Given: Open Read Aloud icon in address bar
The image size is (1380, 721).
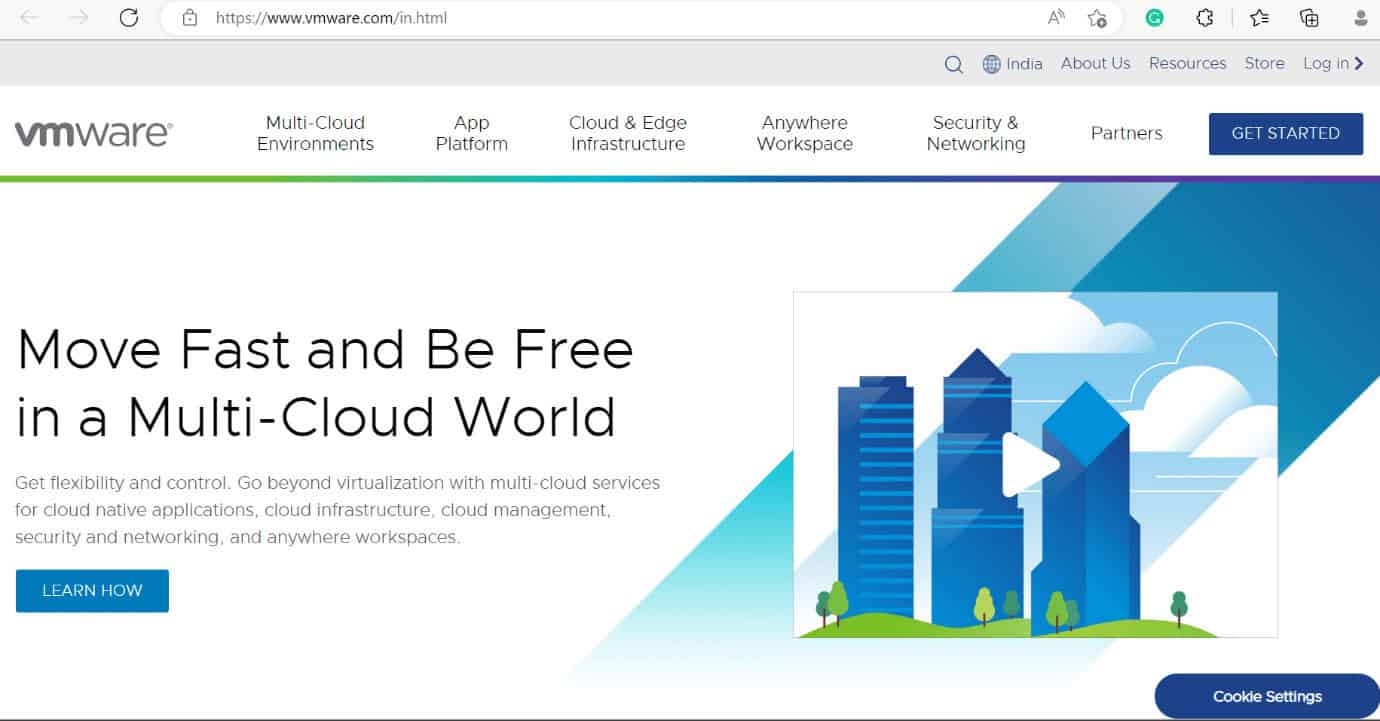Looking at the screenshot, I should (x=1056, y=18).
